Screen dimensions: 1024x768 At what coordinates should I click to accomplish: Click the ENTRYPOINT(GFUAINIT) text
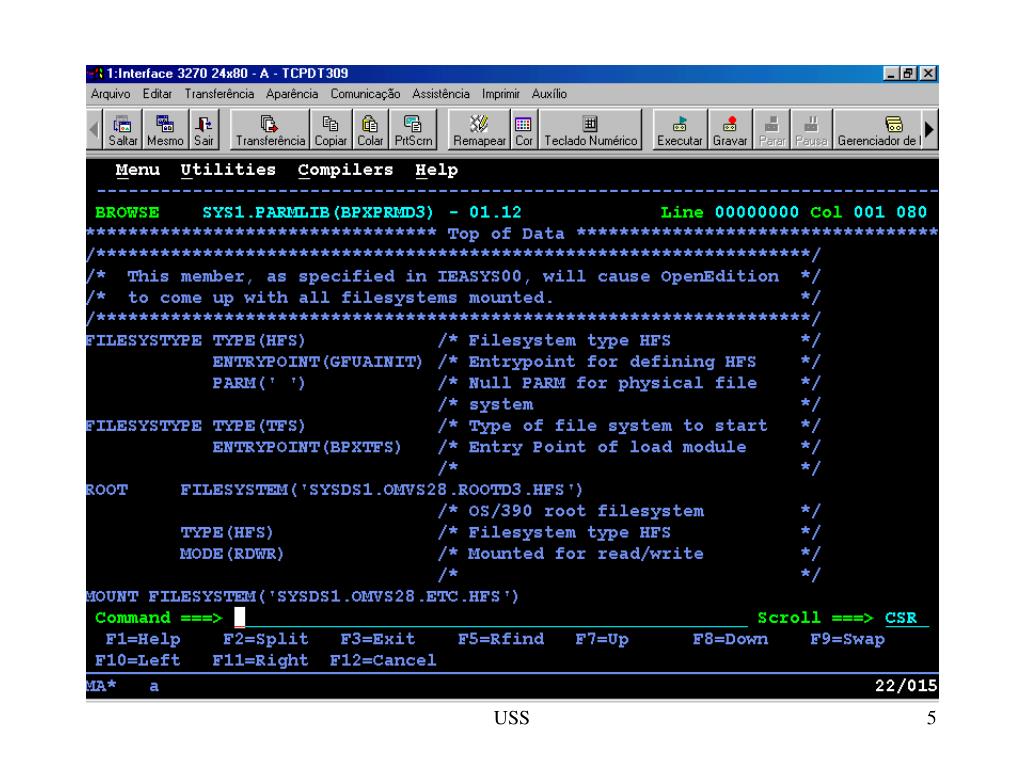(317, 361)
